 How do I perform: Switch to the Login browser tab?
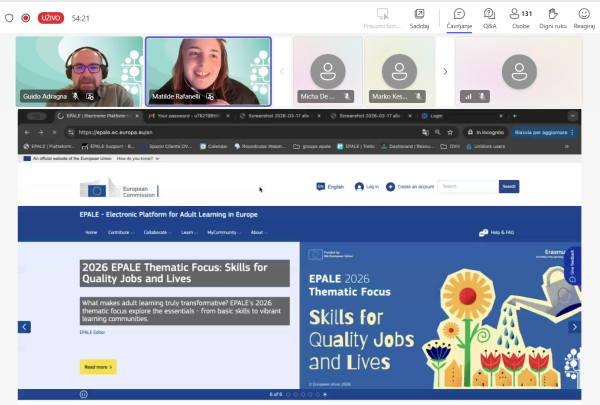tap(430, 116)
